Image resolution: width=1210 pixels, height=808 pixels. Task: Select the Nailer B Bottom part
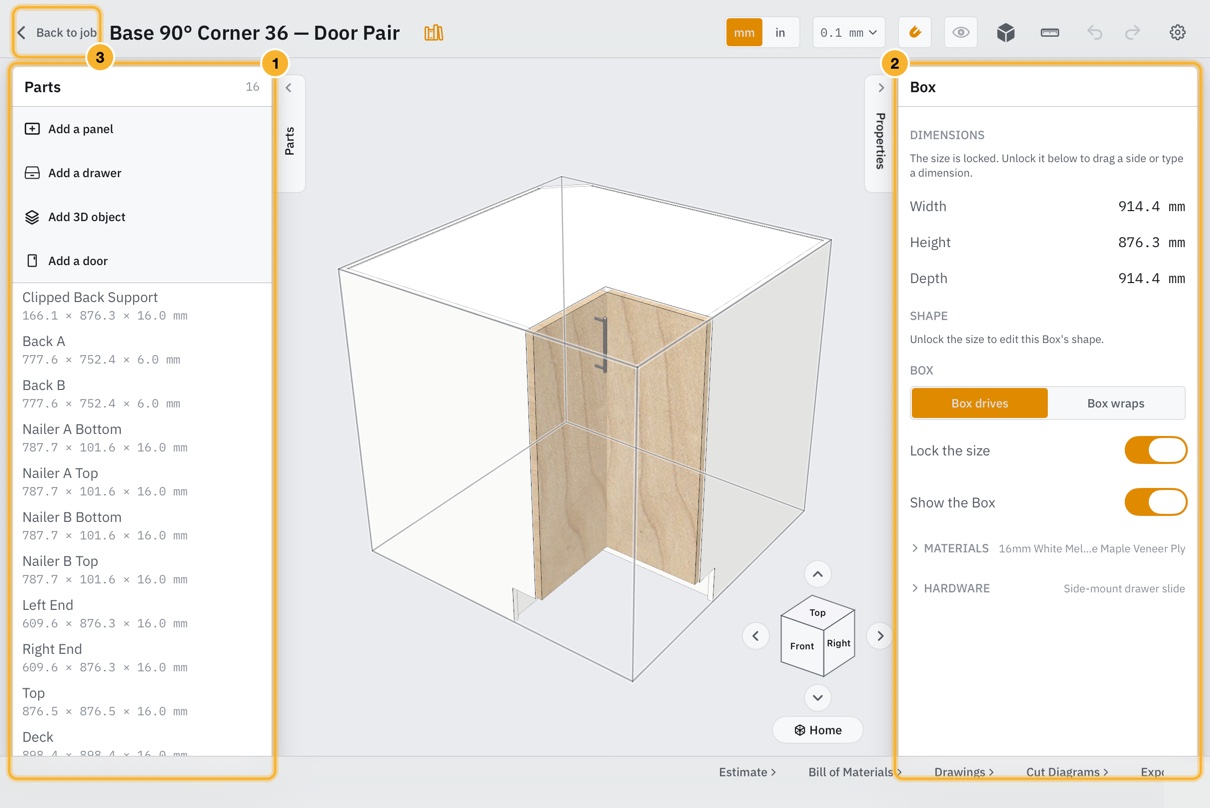(x=142, y=526)
